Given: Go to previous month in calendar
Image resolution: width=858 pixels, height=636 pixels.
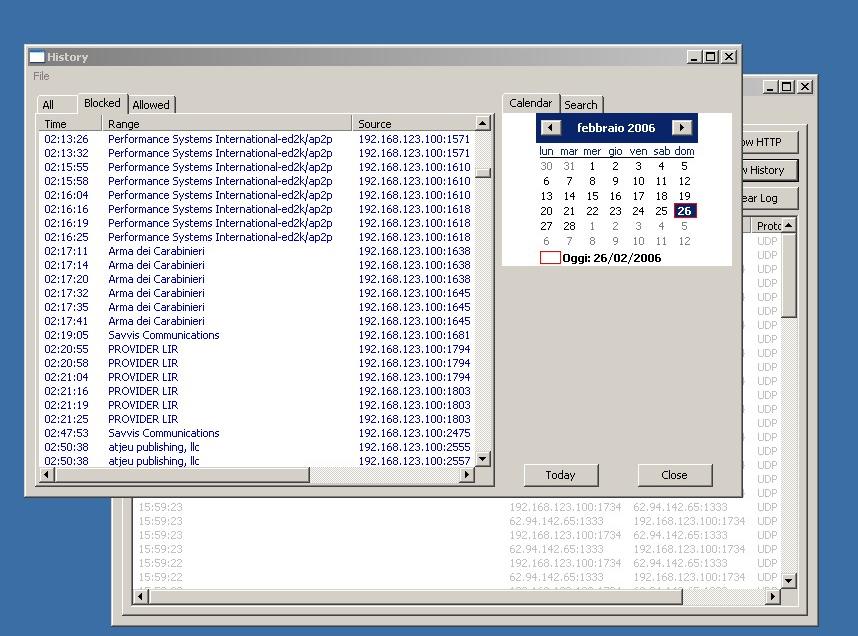Looking at the screenshot, I should pos(550,128).
